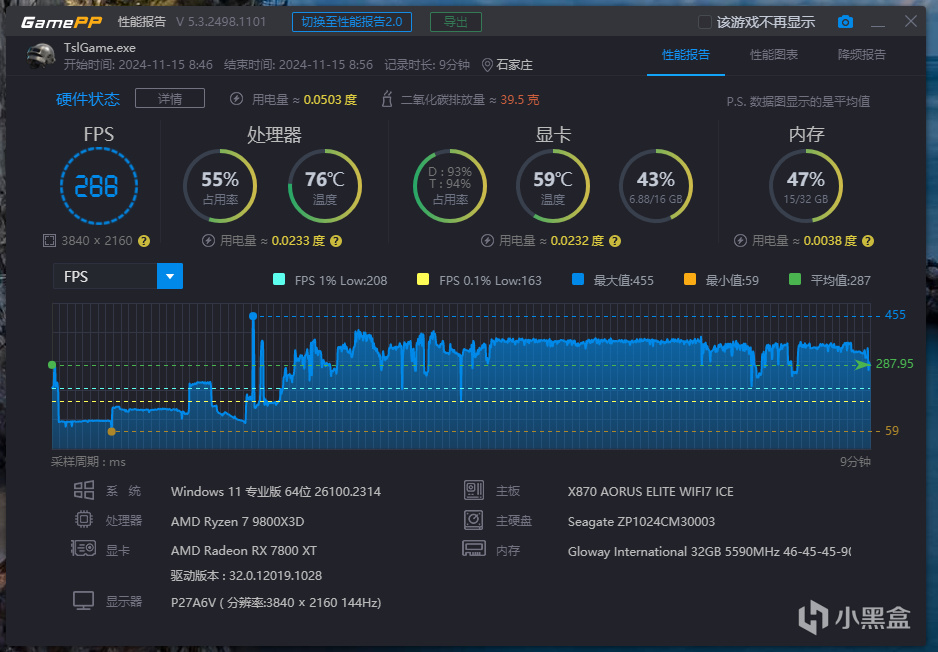Click the resolution frame icon under FPS
This screenshot has width=938, height=652.
pyautogui.click(x=49, y=240)
